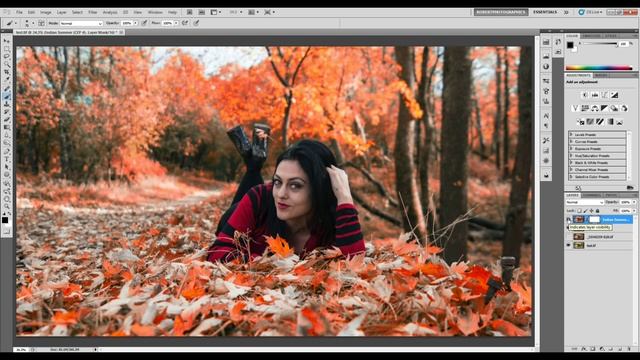
Task: Toggle lock image pixels brush icon
Action: [585, 211]
